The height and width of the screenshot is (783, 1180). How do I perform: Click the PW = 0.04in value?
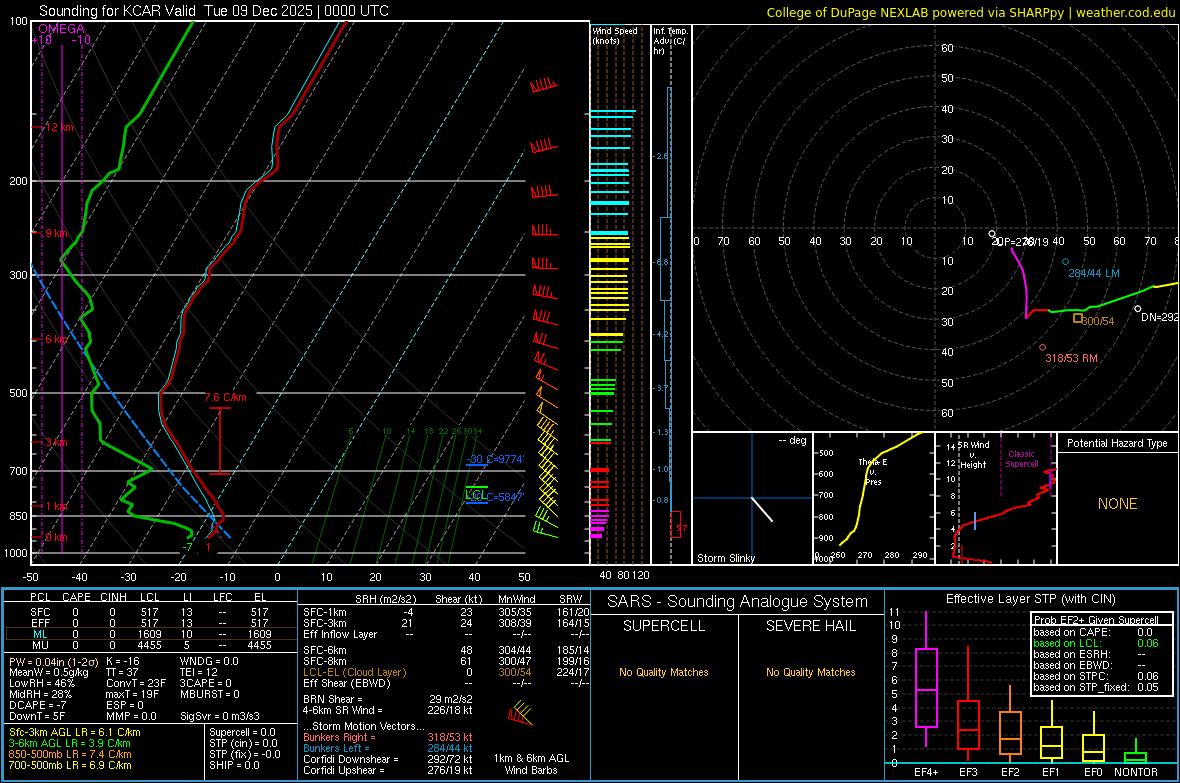pyautogui.click(x=53, y=662)
